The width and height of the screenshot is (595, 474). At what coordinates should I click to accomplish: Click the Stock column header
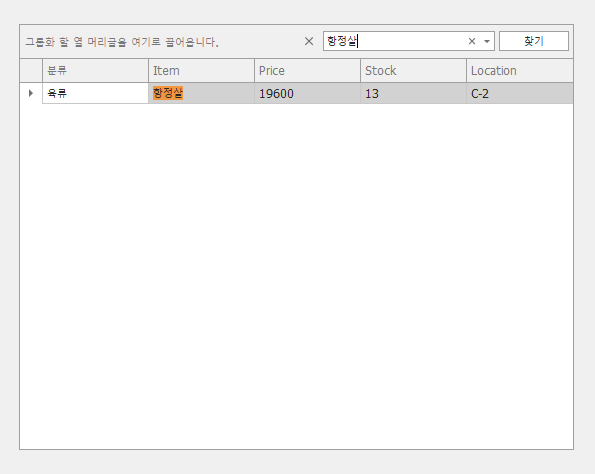coord(413,71)
